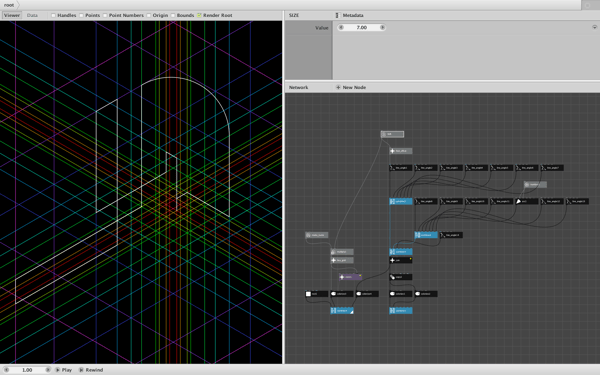Select the line_angle11 node
This screenshot has height=375, width=600.
point(502,201)
